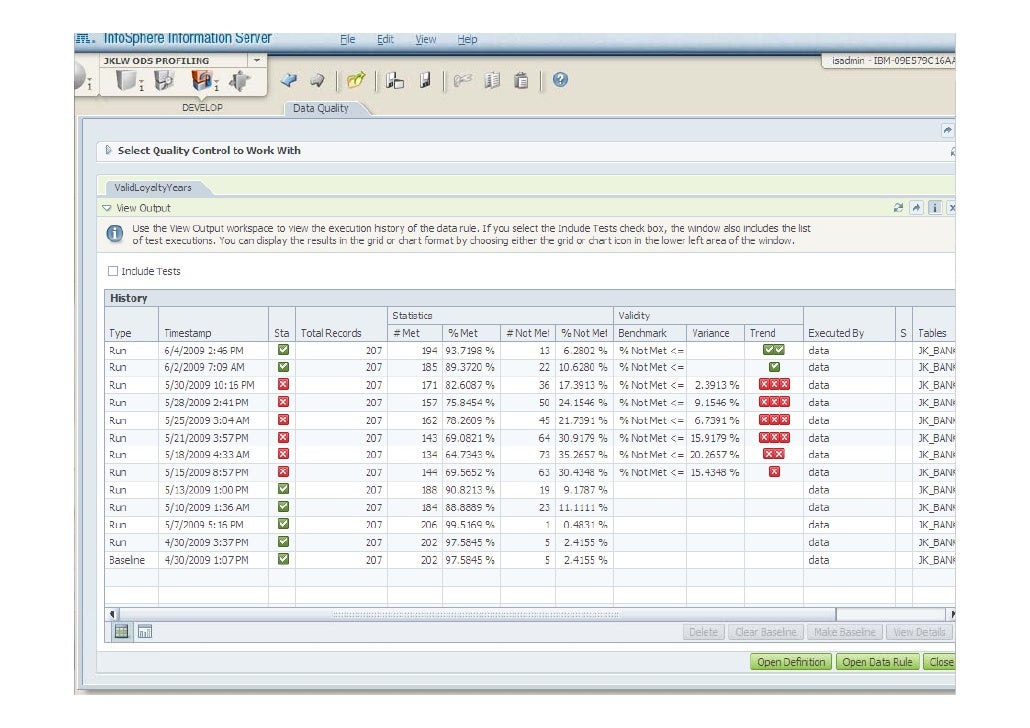The width and height of the screenshot is (1030, 728).
Task: Click the puzzle piece icon in Develop bar
Action: [241, 81]
